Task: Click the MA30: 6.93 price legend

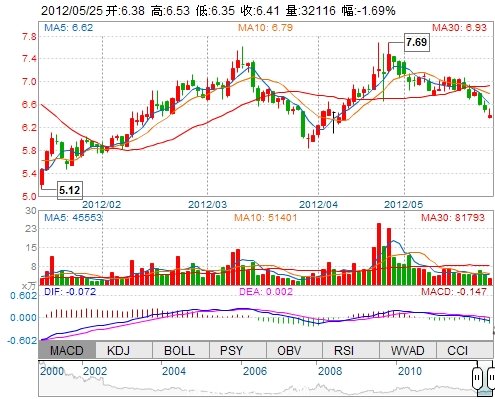Action: [x=459, y=27]
